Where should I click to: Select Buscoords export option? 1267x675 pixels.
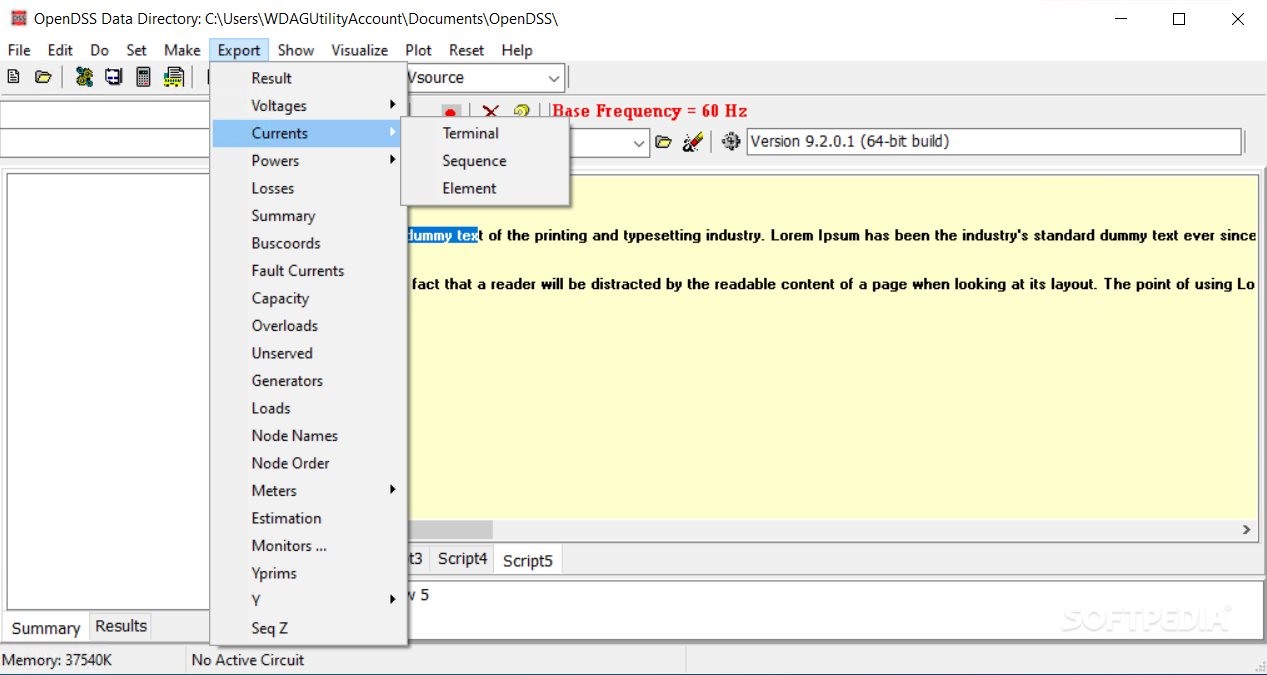click(309, 243)
